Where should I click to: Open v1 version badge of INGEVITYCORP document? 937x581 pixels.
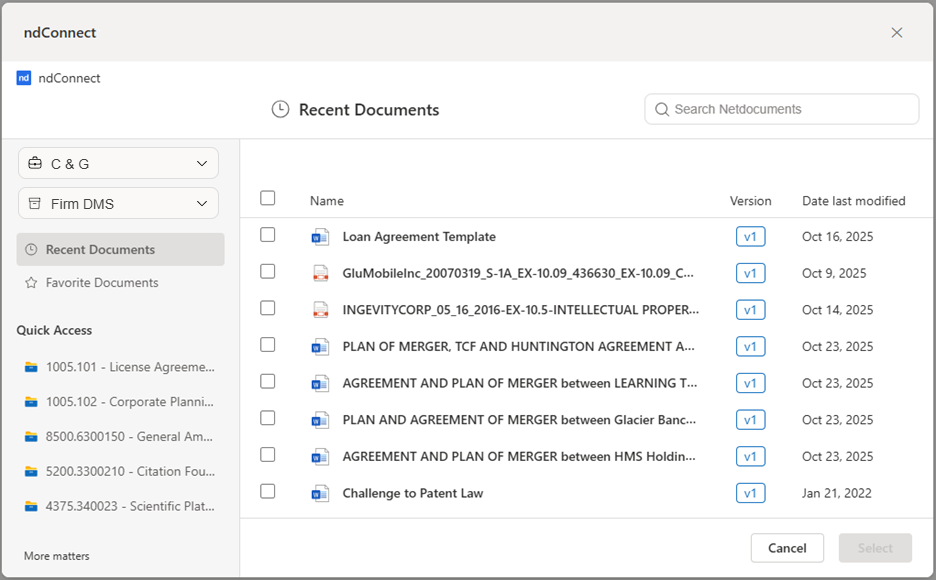coord(751,310)
